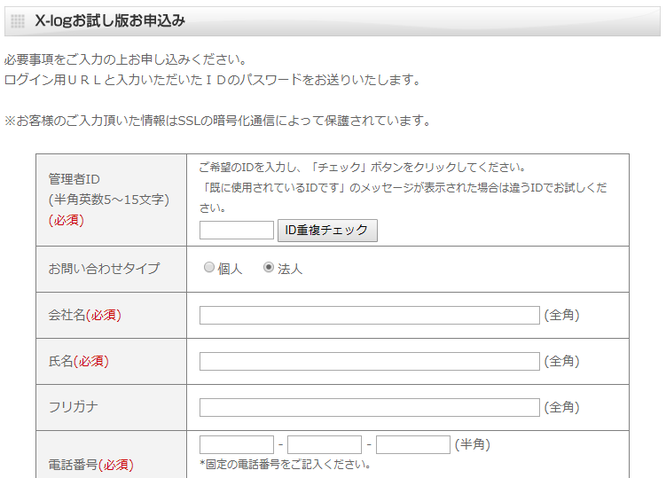Click the *固定の電話番号をご記入ください note
The width and height of the screenshot is (666, 478).
click(x=285, y=464)
